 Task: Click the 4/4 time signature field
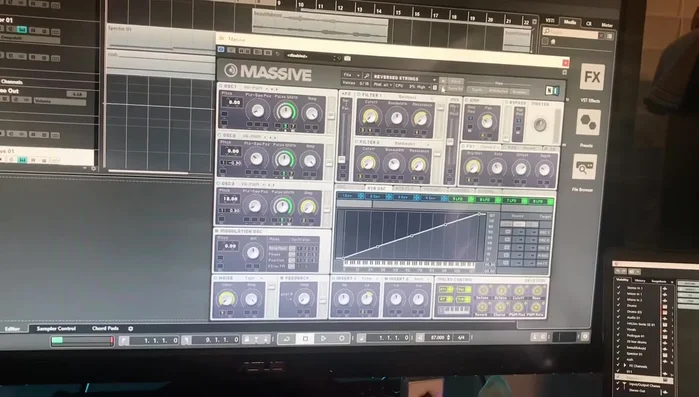tap(461, 338)
